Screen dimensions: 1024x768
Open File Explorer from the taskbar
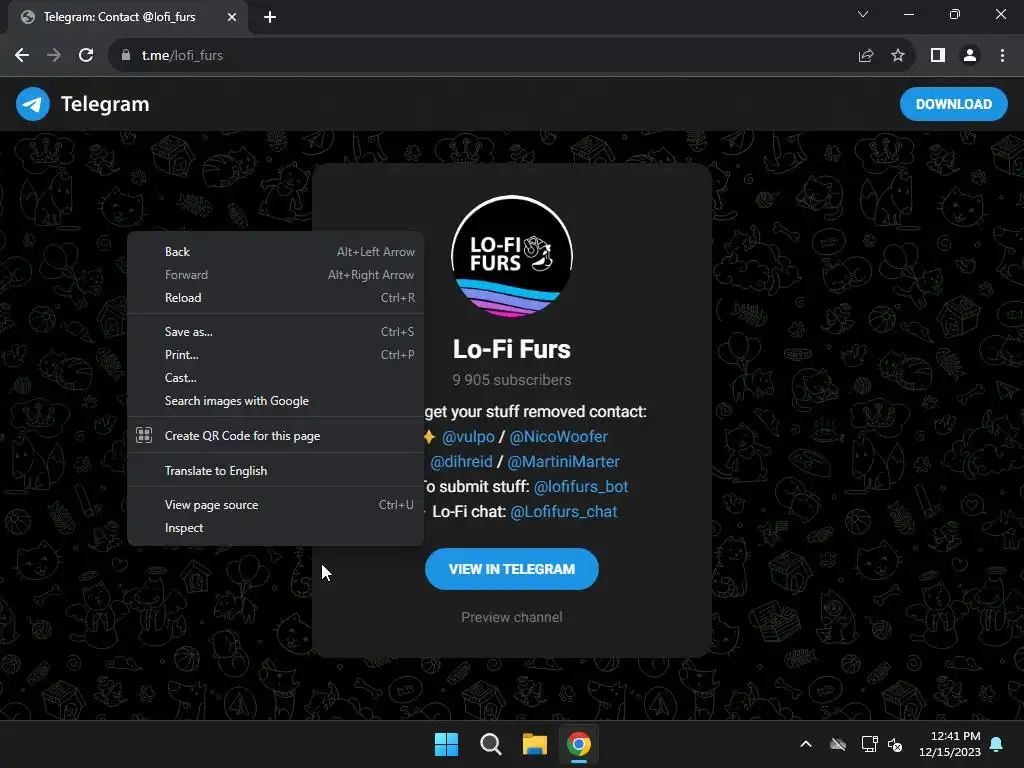click(535, 744)
